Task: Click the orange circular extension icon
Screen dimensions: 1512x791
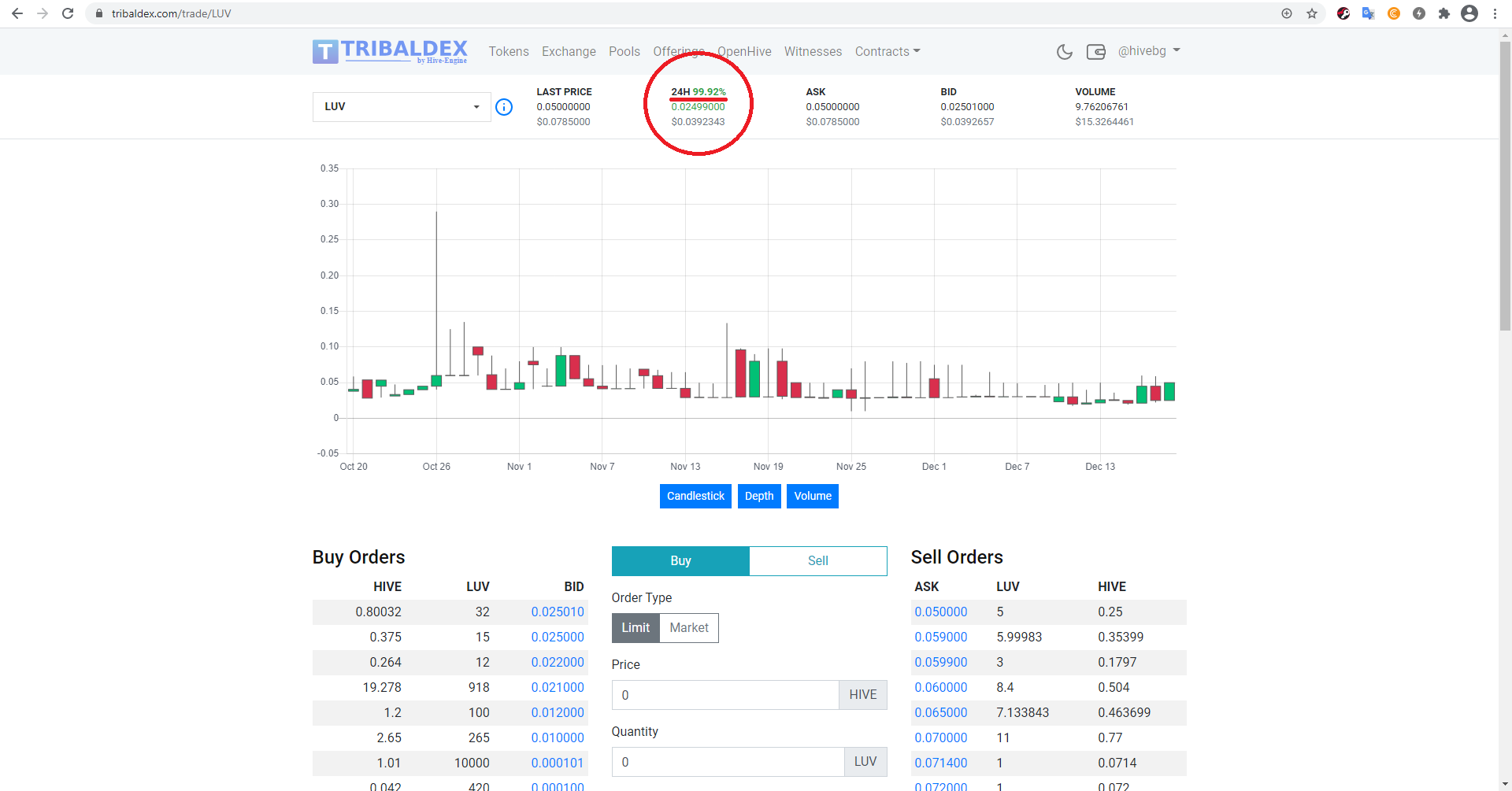Action: tap(1394, 13)
